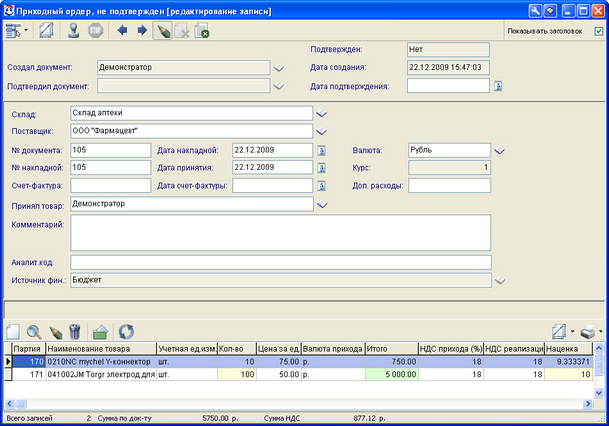Expand the Валюта dropdown
The height and width of the screenshot is (426, 609).
(x=499, y=151)
